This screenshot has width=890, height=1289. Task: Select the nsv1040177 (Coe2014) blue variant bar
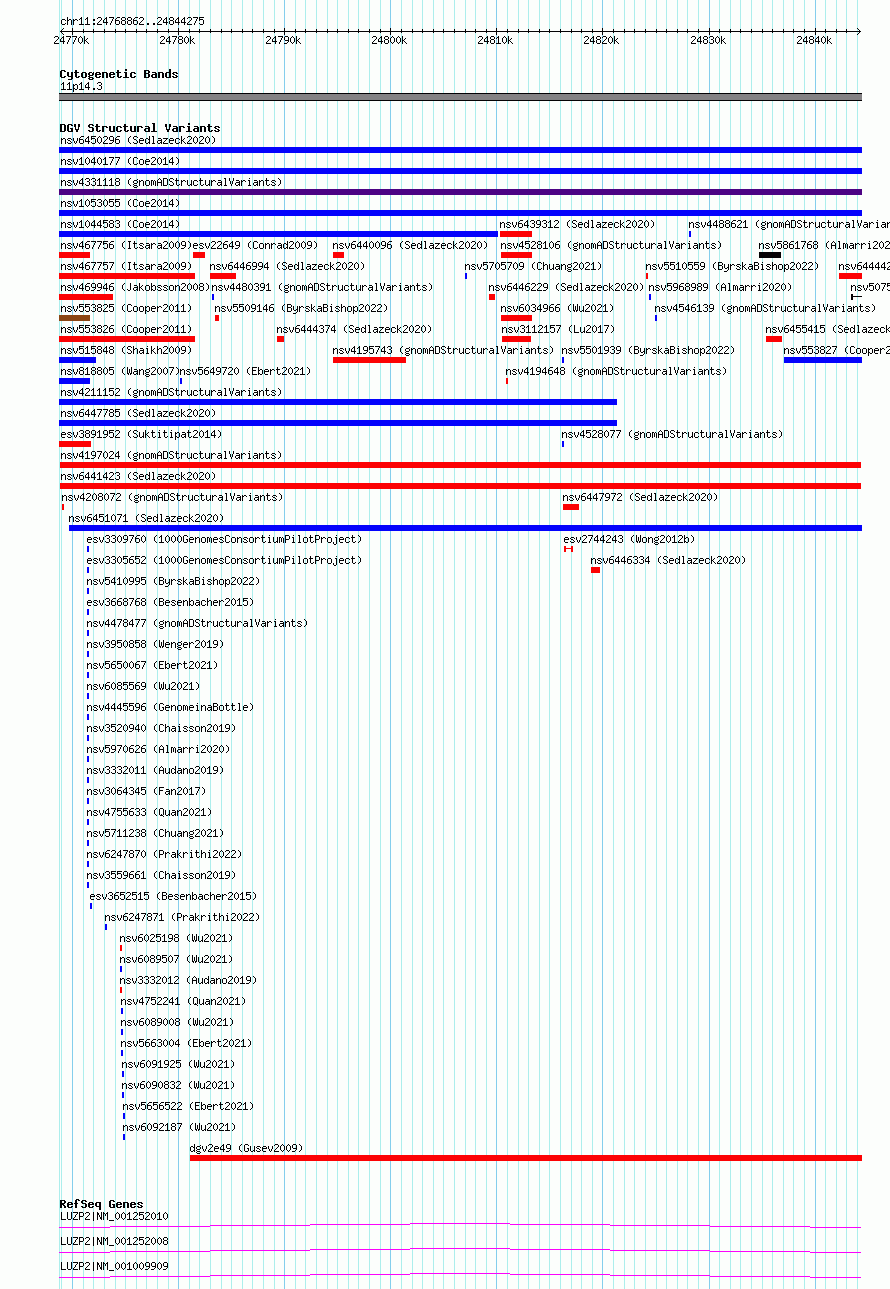click(460, 171)
